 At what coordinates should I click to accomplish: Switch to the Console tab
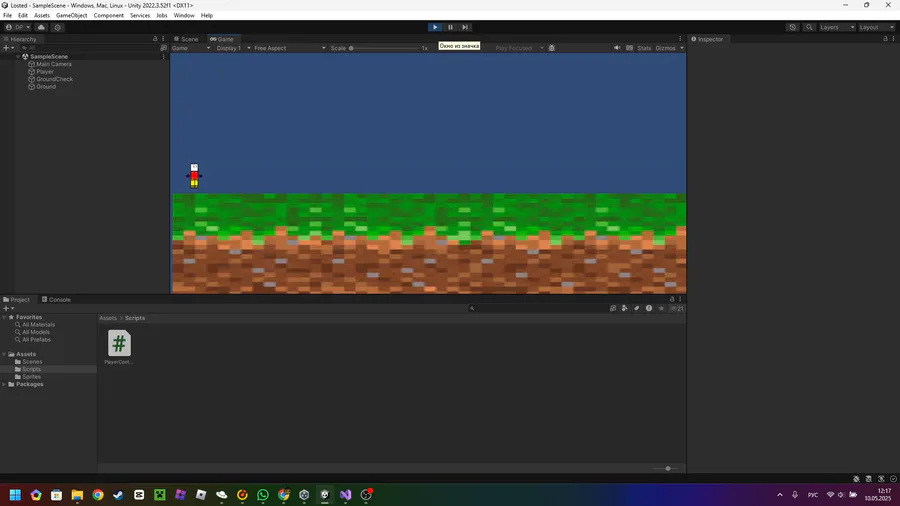point(56,299)
